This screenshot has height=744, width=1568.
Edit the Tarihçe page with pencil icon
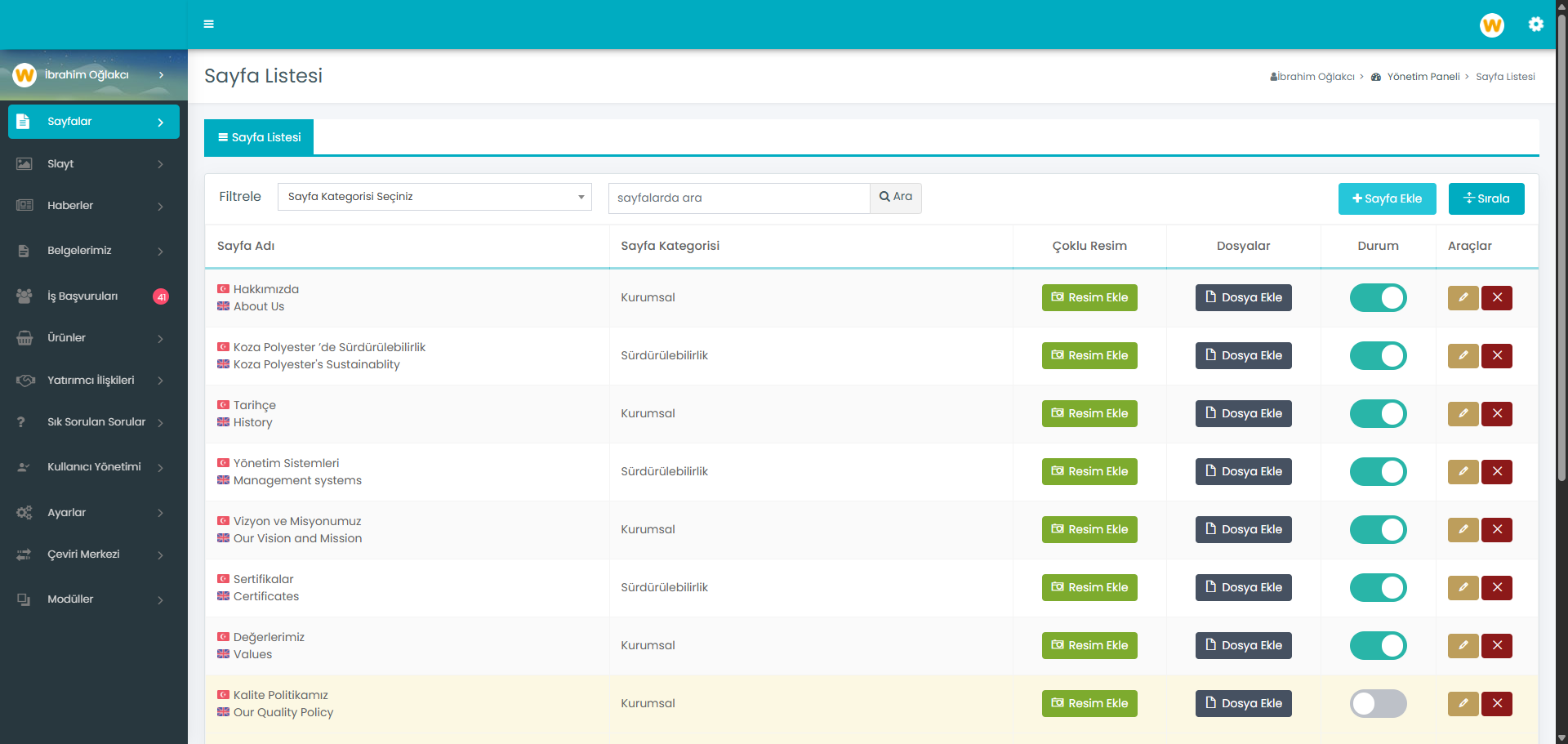click(x=1463, y=414)
